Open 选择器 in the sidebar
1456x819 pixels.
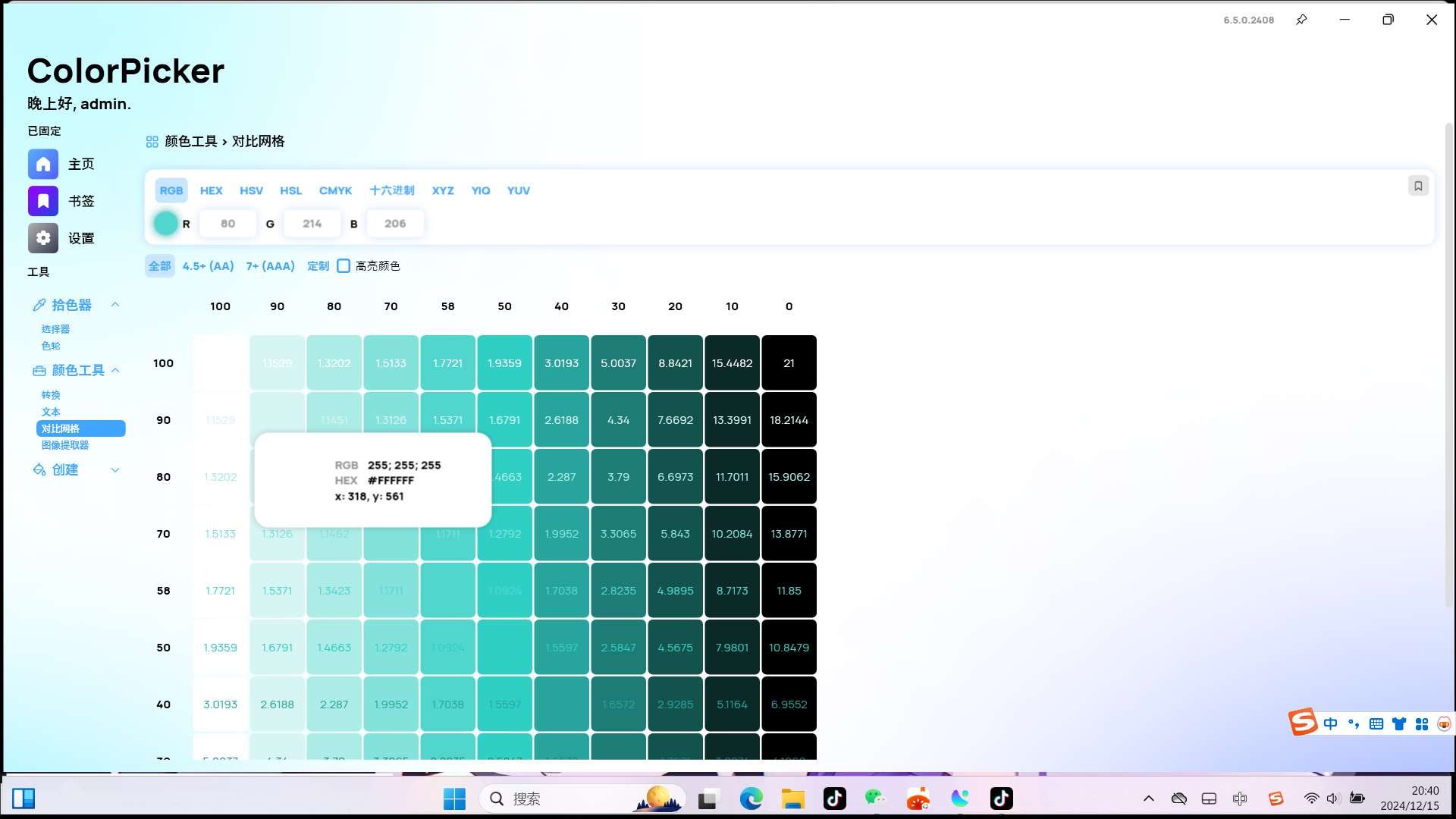[x=55, y=329]
